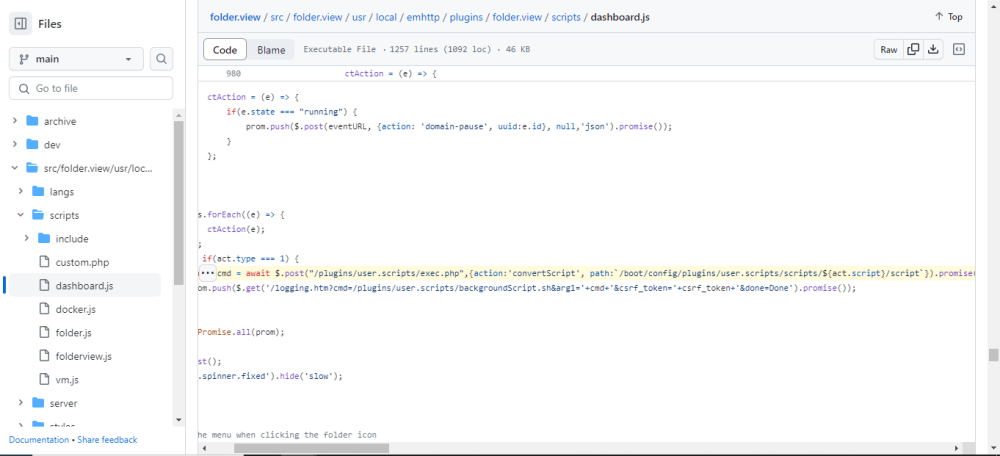Select dashboard.js in the file tree
The image size is (1000, 456).
pyautogui.click(x=84, y=286)
